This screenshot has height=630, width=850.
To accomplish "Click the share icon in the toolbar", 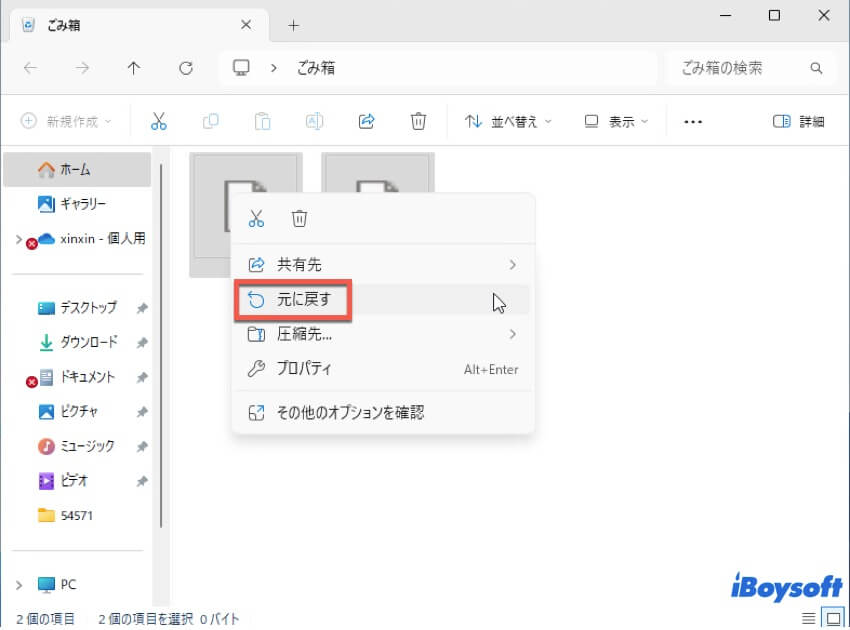I will [366, 121].
